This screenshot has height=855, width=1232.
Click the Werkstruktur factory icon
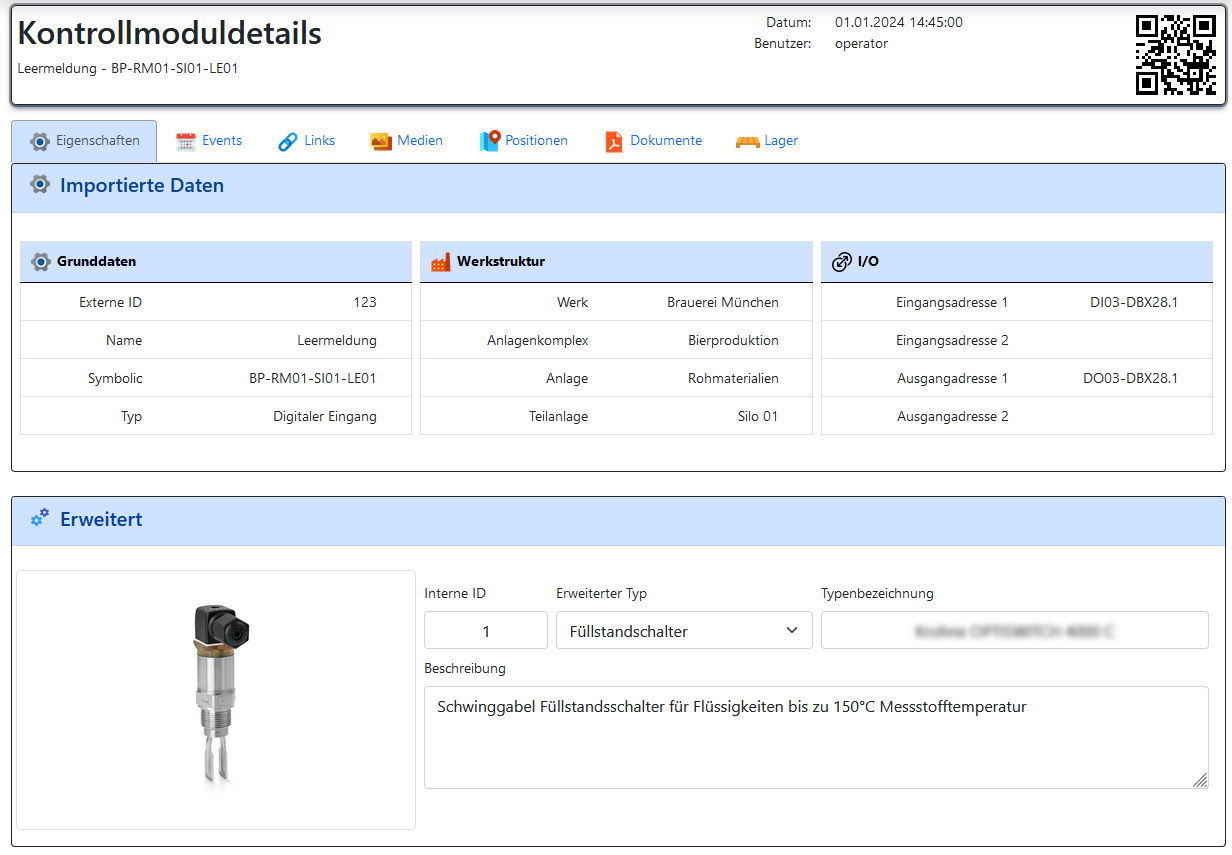441,262
